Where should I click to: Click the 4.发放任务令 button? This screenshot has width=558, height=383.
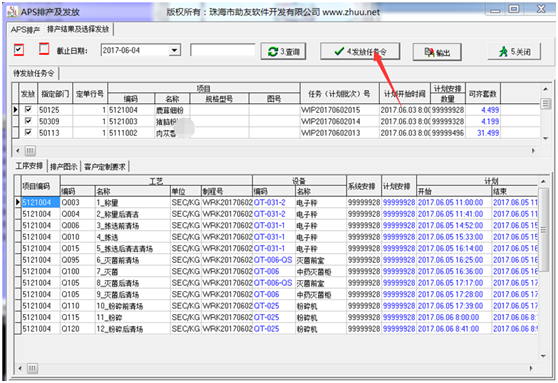point(360,51)
